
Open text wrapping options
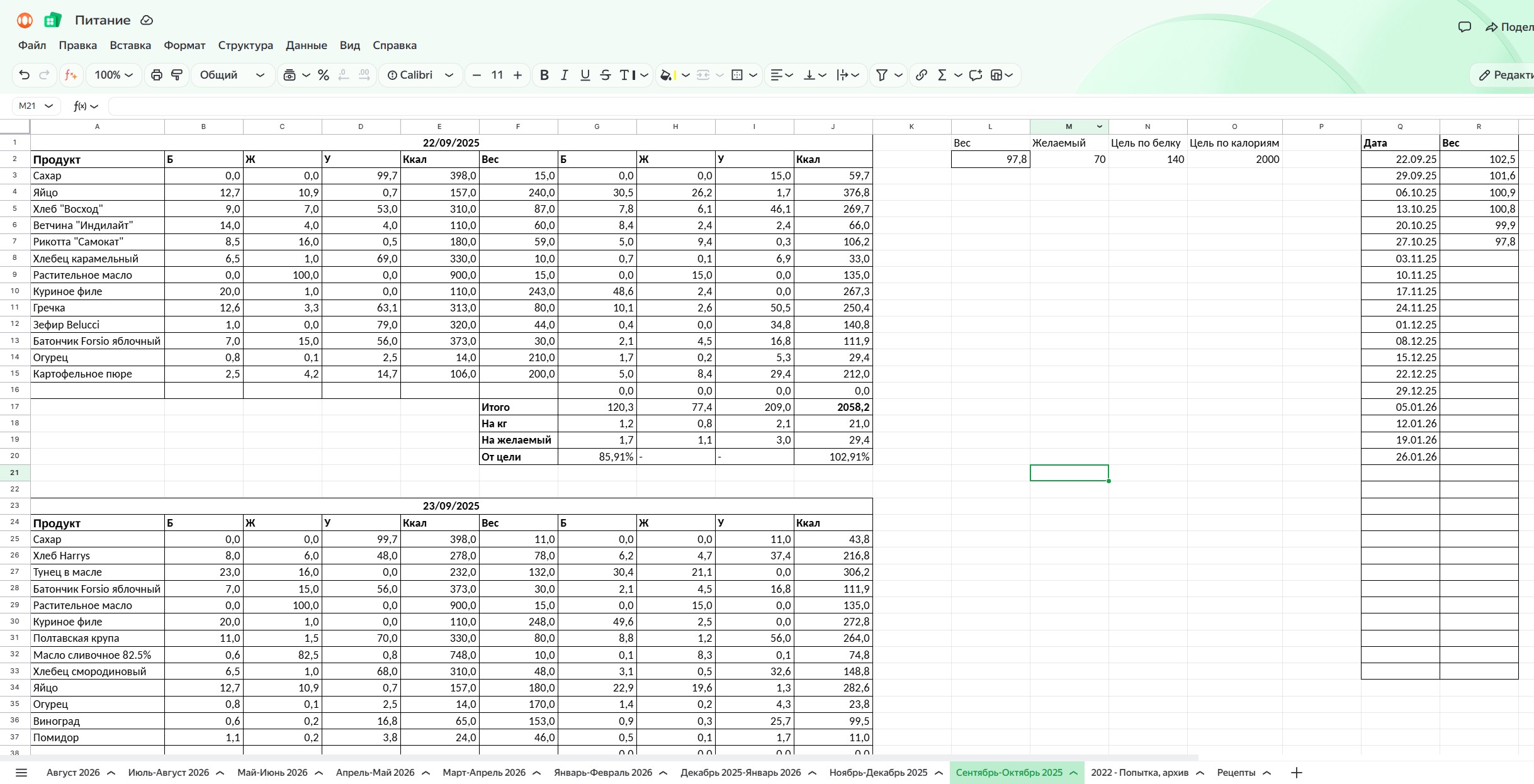point(848,75)
